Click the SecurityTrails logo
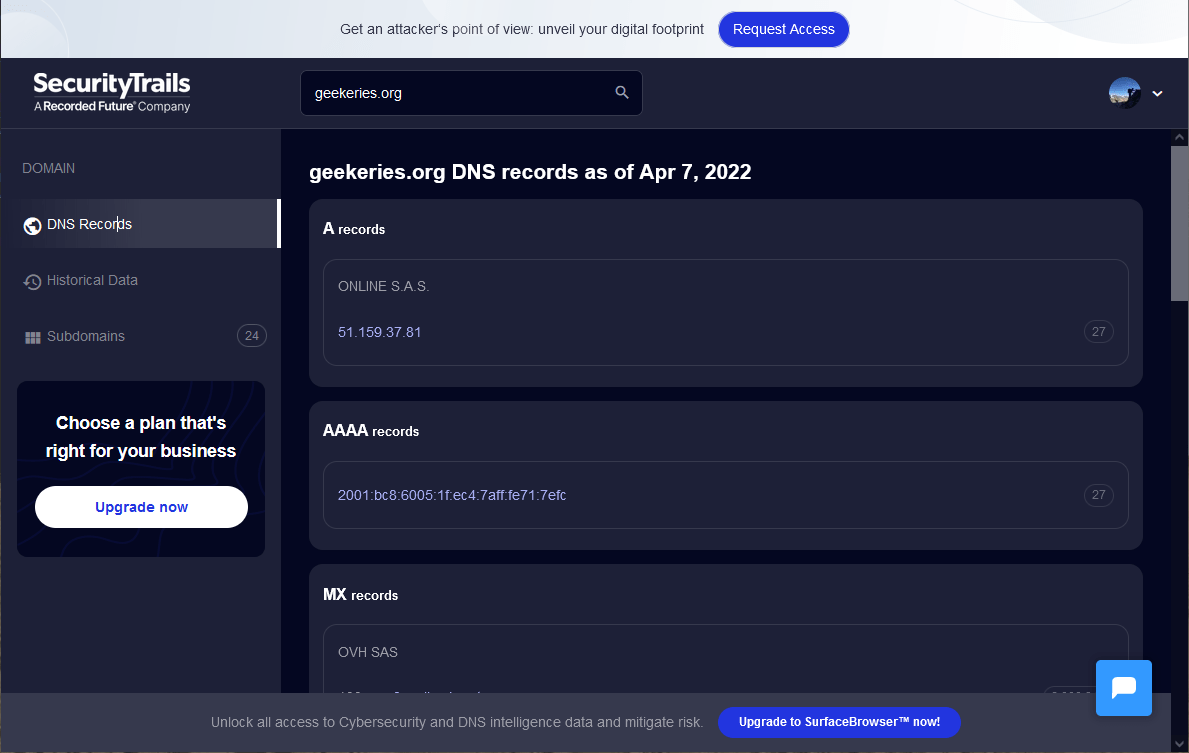Image resolution: width=1189 pixels, height=753 pixels. [112, 92]
